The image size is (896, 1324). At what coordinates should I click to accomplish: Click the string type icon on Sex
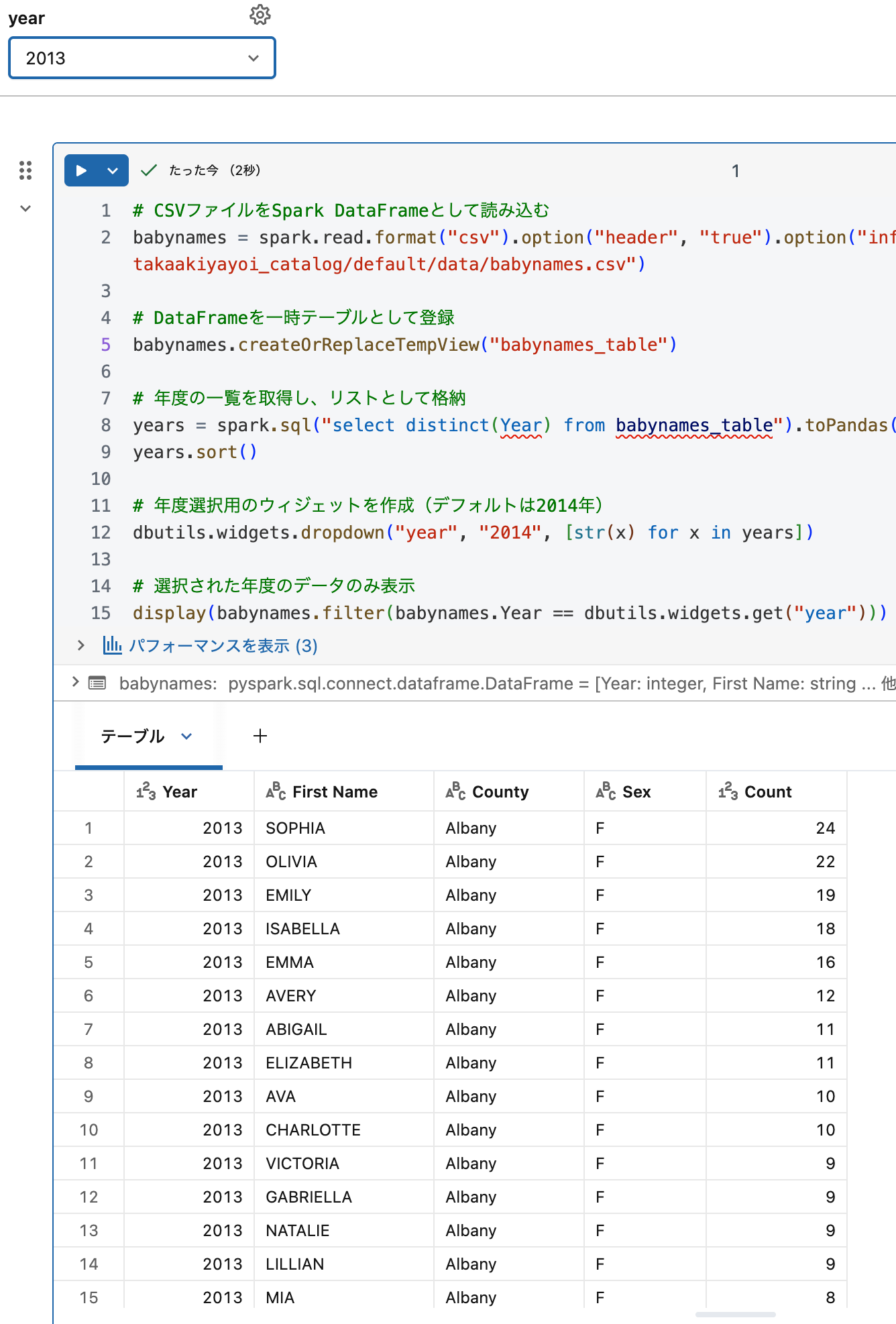point(606,791)
